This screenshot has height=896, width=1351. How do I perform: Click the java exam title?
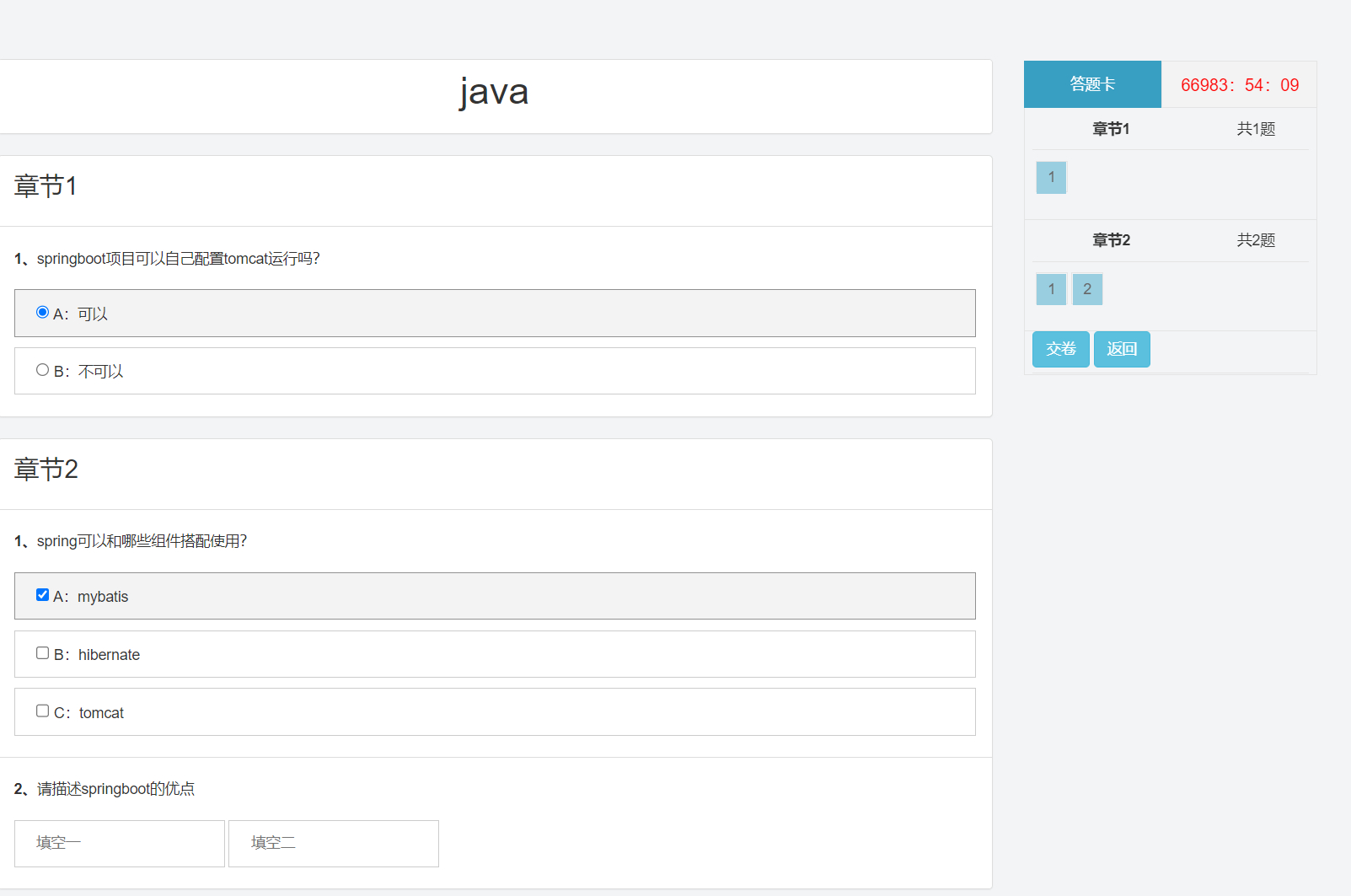(494, 92)
